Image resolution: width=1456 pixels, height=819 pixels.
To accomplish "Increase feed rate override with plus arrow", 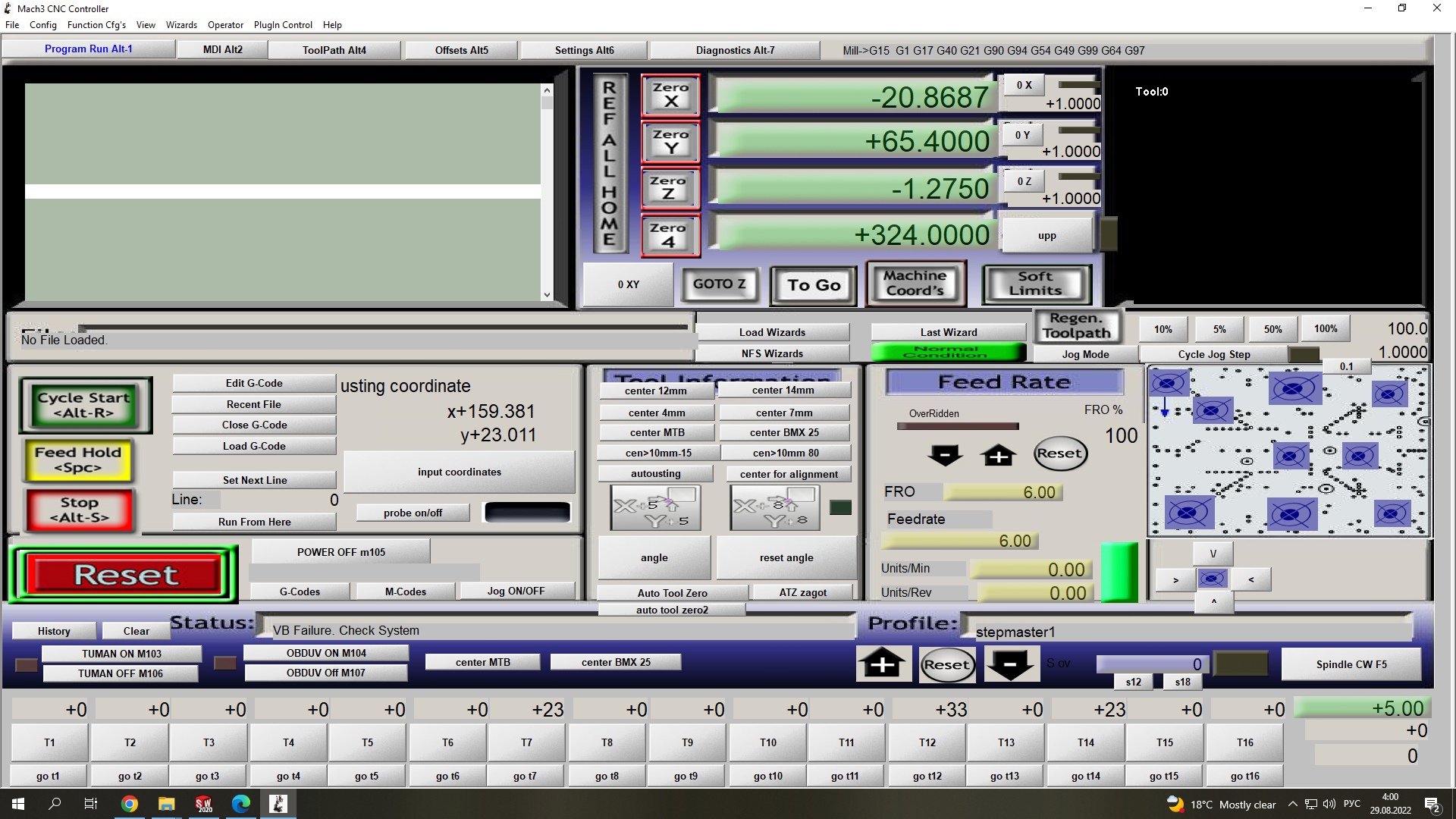I will pyautogui.click(x=999, y=455).
